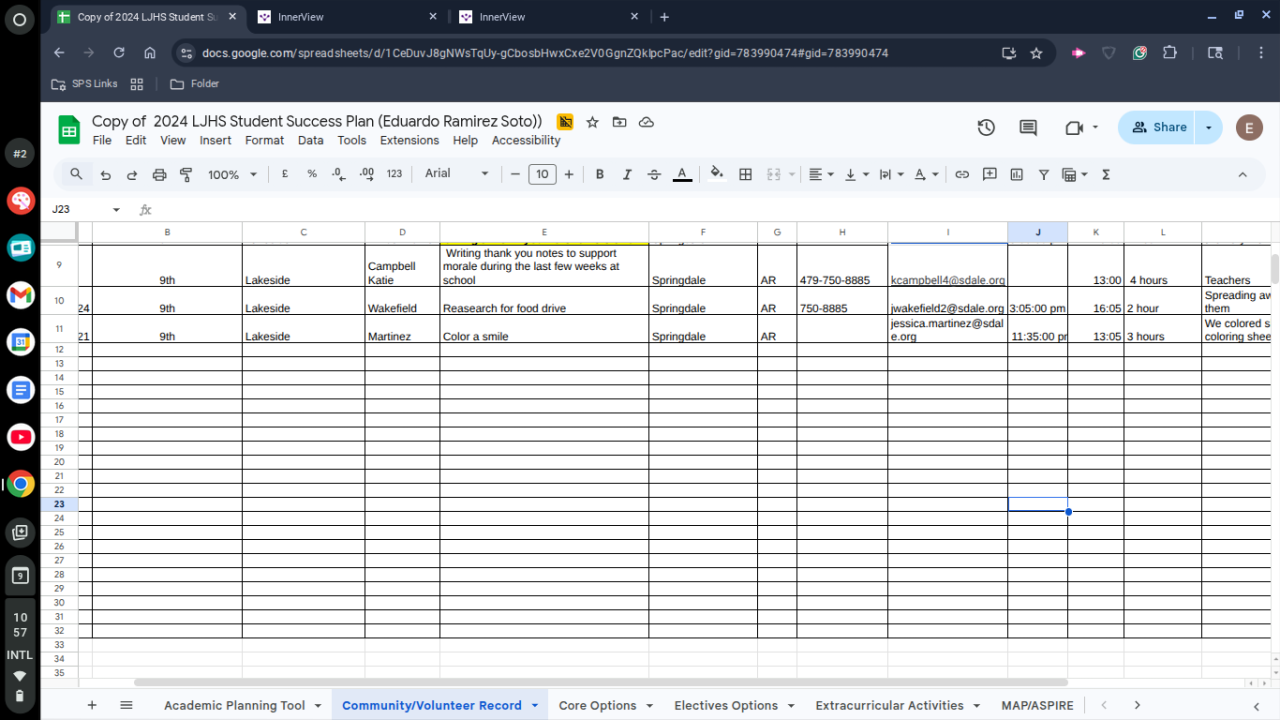Open version history clock icon

986,127
